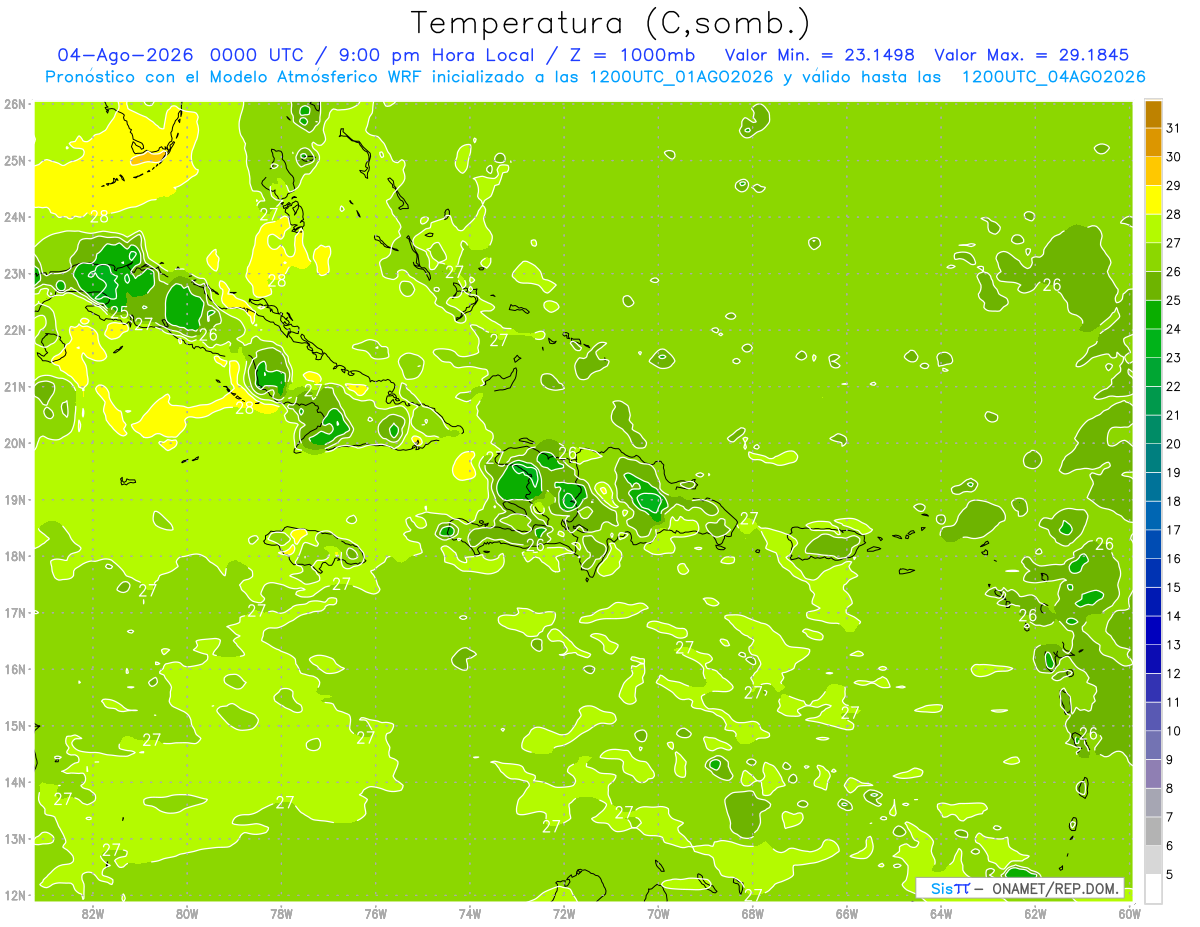Pick the orange legend swatch between 30 and 31
Viewport: 1200px width, 927px height.
tap(1153, 142)
